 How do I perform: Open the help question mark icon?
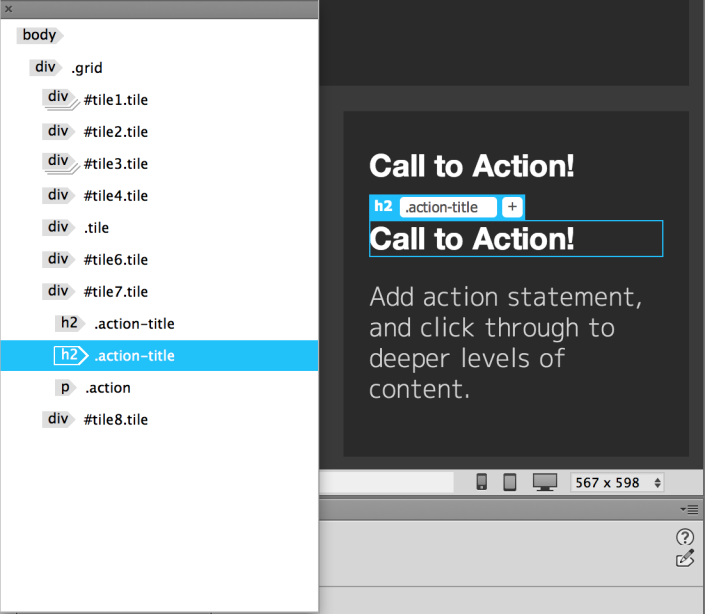point(686,538)
